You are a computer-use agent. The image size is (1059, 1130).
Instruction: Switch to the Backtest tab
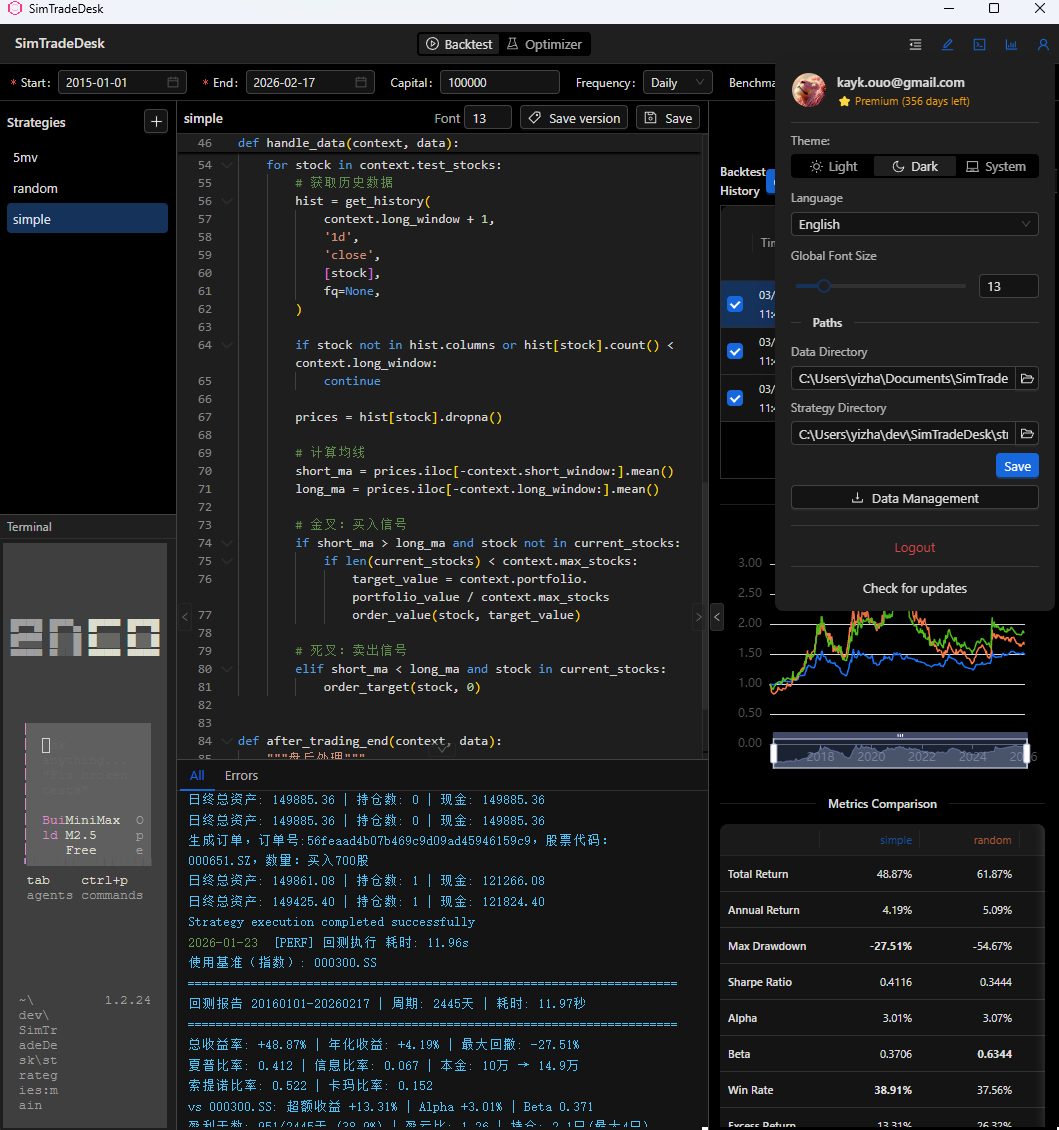pyautogui.click(x=459, y=44)
